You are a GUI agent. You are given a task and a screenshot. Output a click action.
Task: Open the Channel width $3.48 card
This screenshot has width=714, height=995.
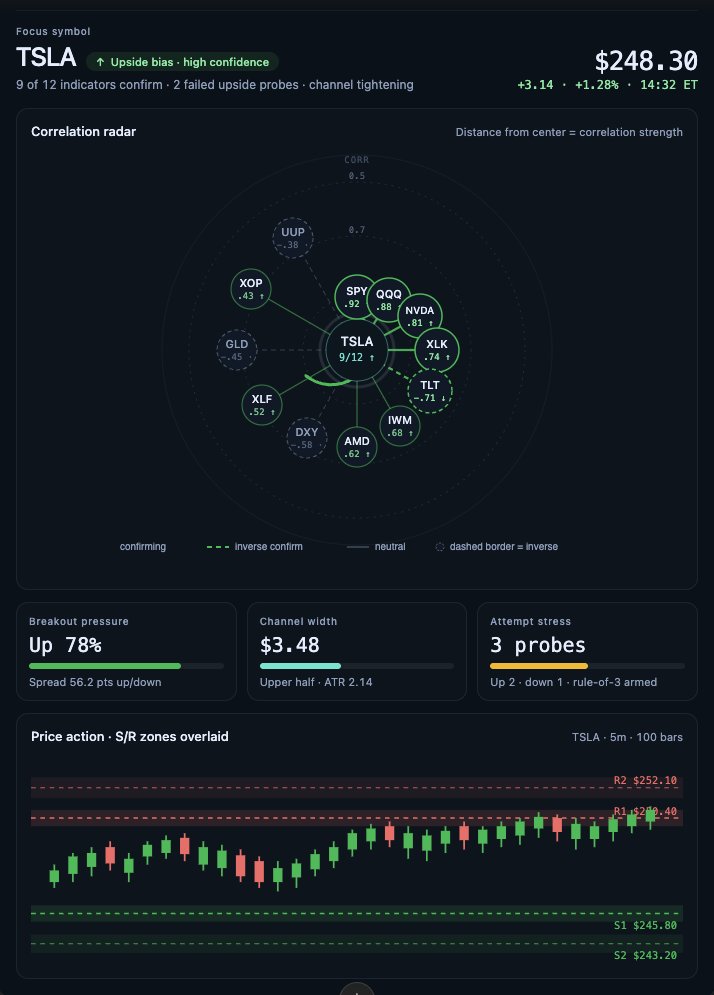[357, 652]
